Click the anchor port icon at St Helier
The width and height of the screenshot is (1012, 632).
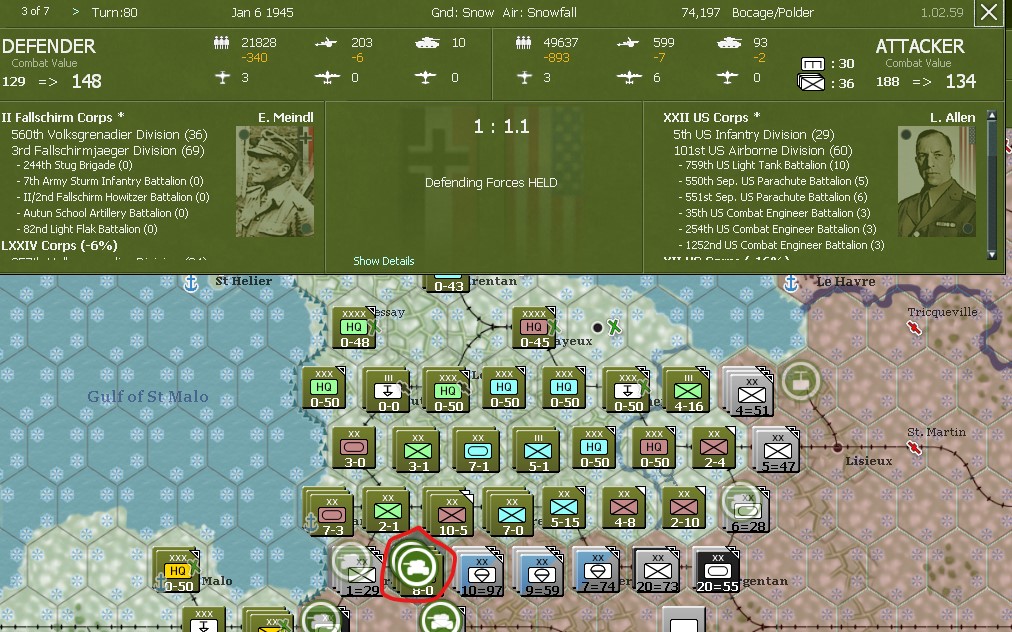(x=192, y=282)
